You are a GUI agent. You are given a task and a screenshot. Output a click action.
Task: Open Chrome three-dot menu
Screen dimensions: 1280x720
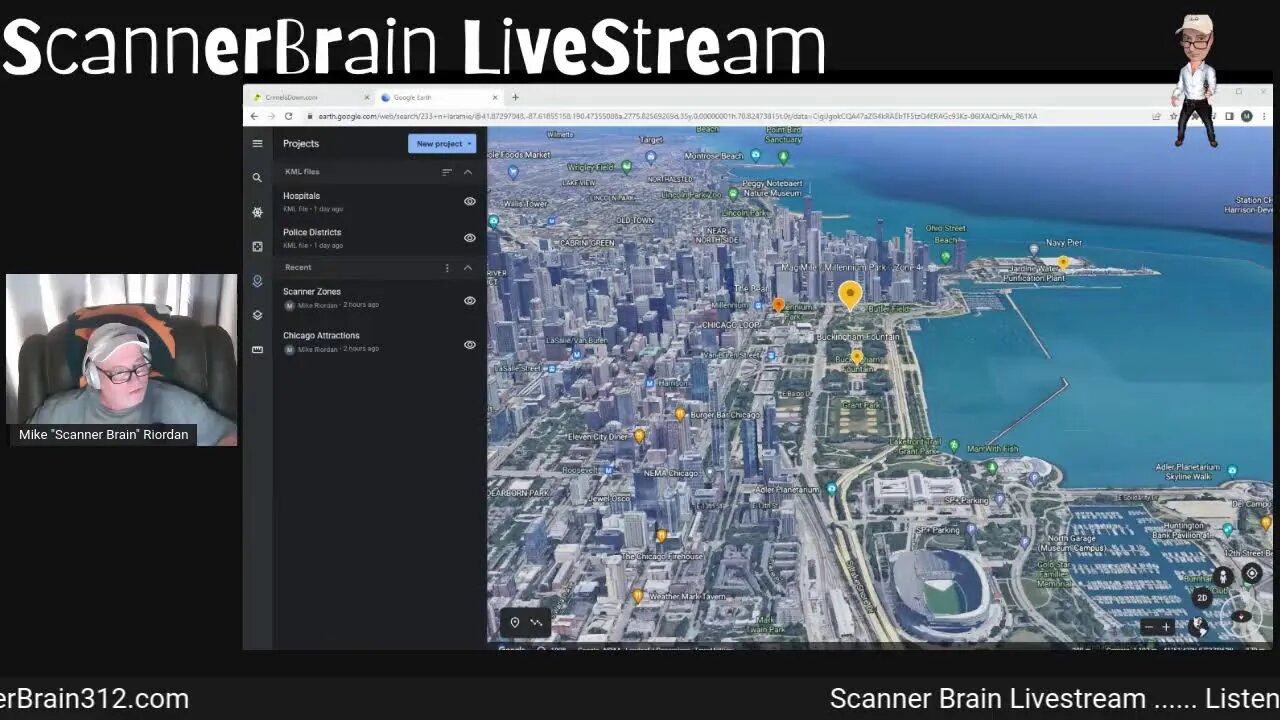[1262, 116]
